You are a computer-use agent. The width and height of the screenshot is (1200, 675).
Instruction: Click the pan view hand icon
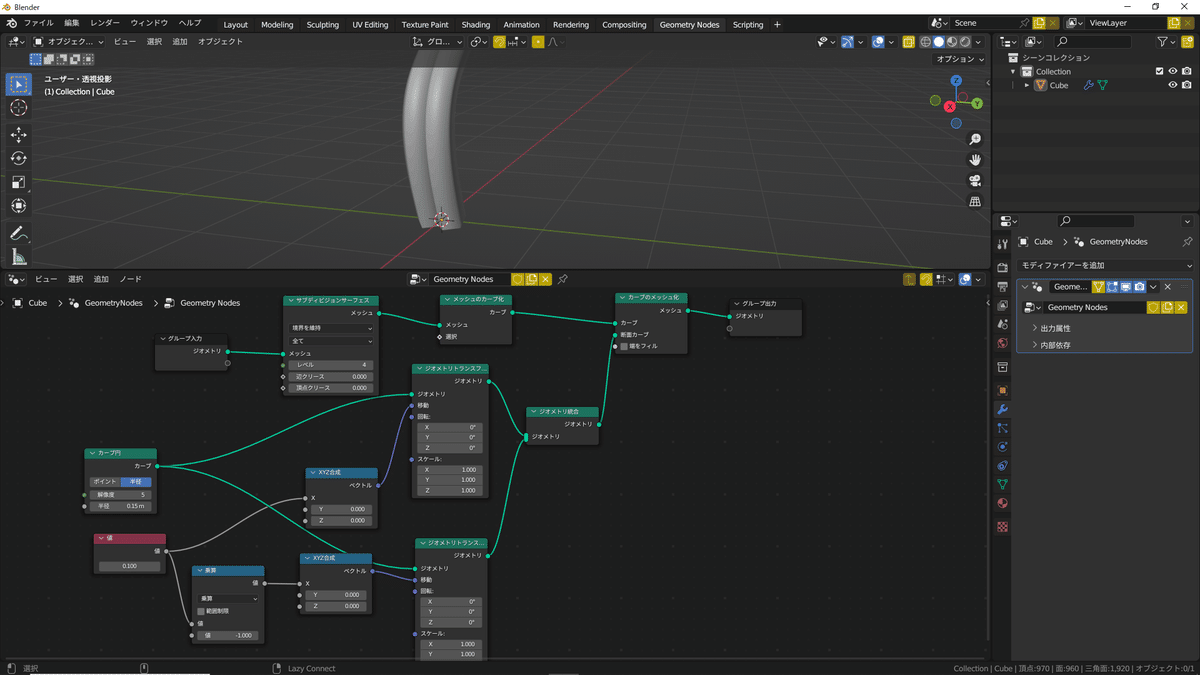975,160
